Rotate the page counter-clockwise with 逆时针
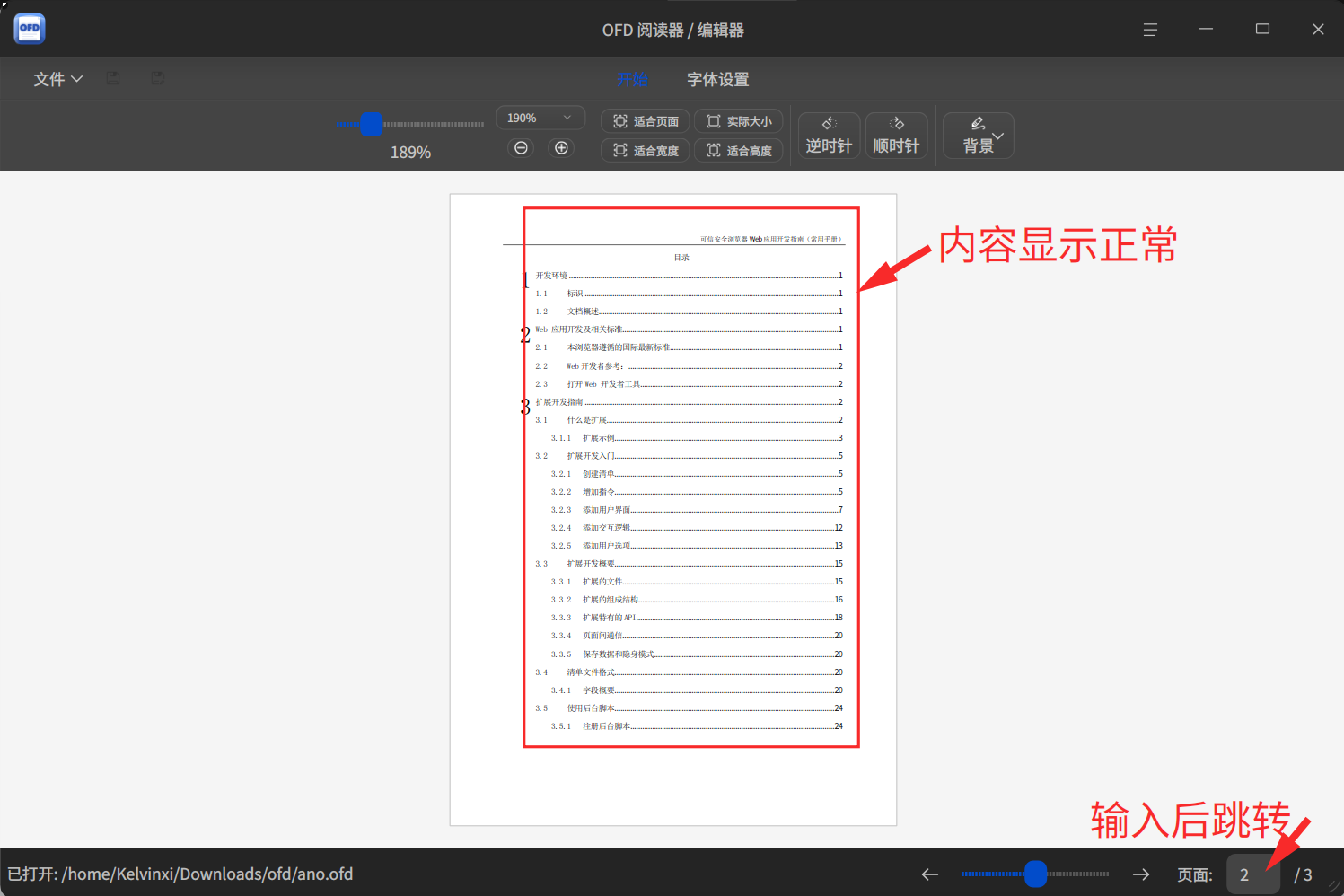The height and width of the screenshot is (896, 1344). pos(829,136)
